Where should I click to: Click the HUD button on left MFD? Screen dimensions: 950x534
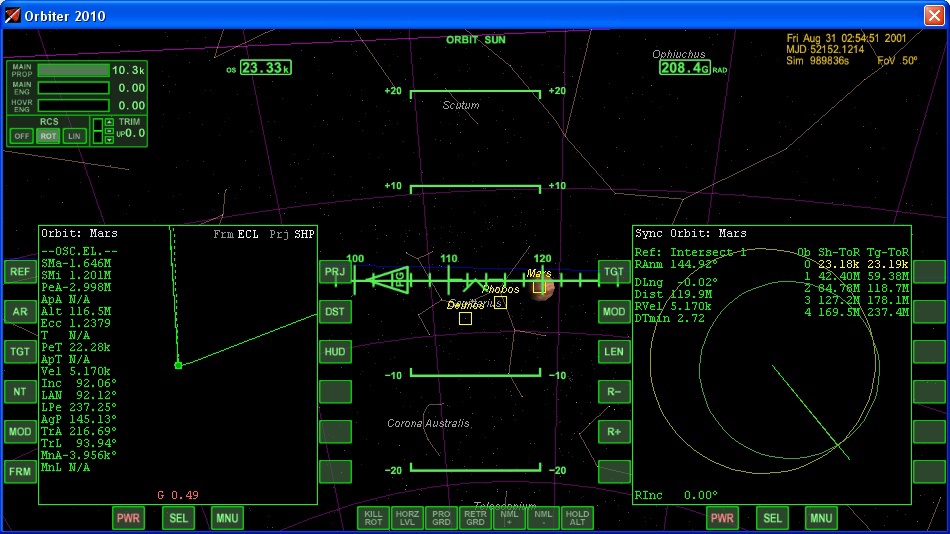(x=335, y=351)
